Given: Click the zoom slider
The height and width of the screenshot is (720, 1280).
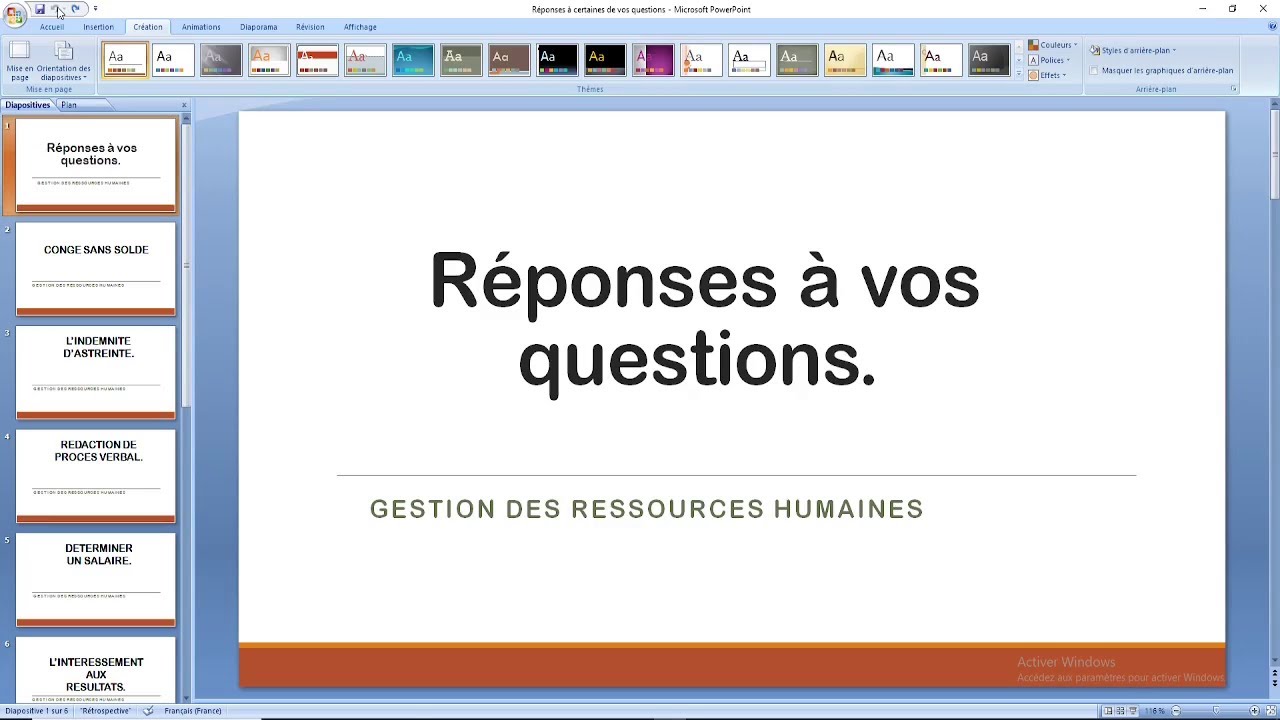Looking at the screenshot, I should [x=1215, y=711].
